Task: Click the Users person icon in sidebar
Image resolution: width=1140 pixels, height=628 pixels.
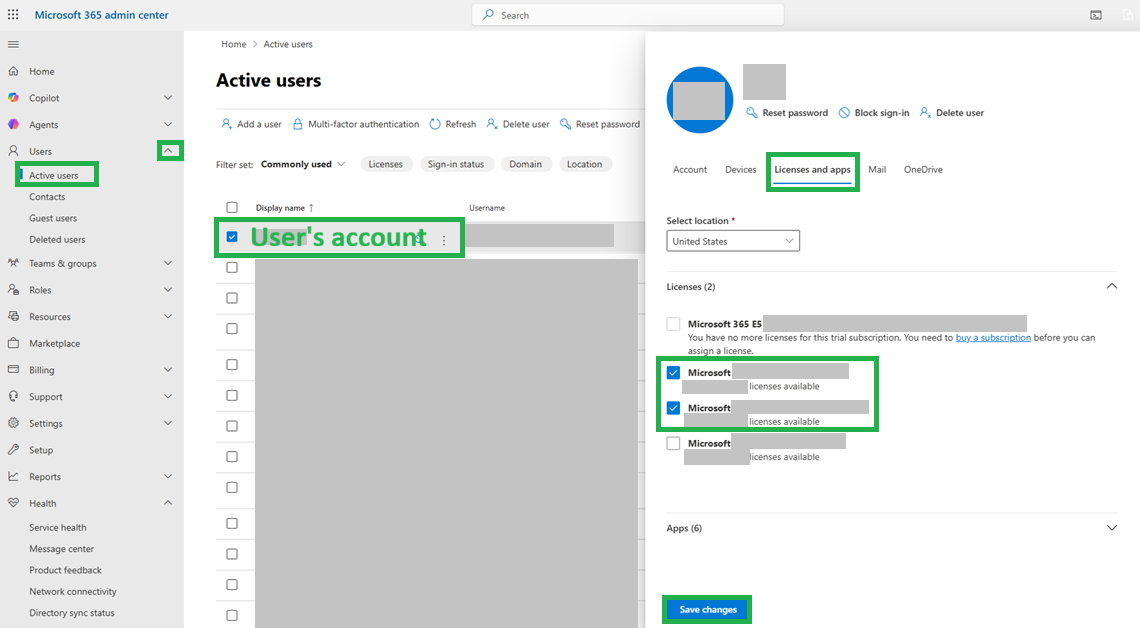Action: point(13,151)
